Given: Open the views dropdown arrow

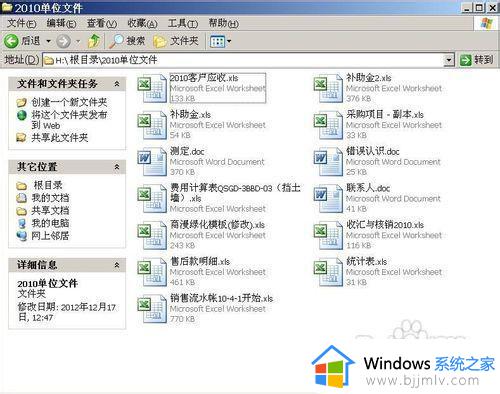Looking at the screenshot, I should click(229, 42).
